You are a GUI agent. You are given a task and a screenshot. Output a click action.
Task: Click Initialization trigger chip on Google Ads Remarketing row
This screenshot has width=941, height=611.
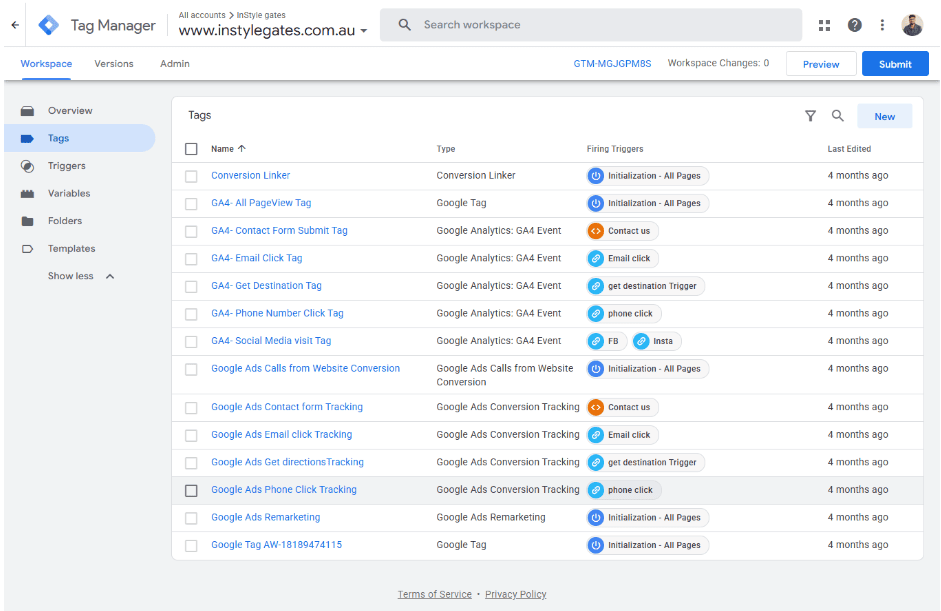click(x=648, y=518)
